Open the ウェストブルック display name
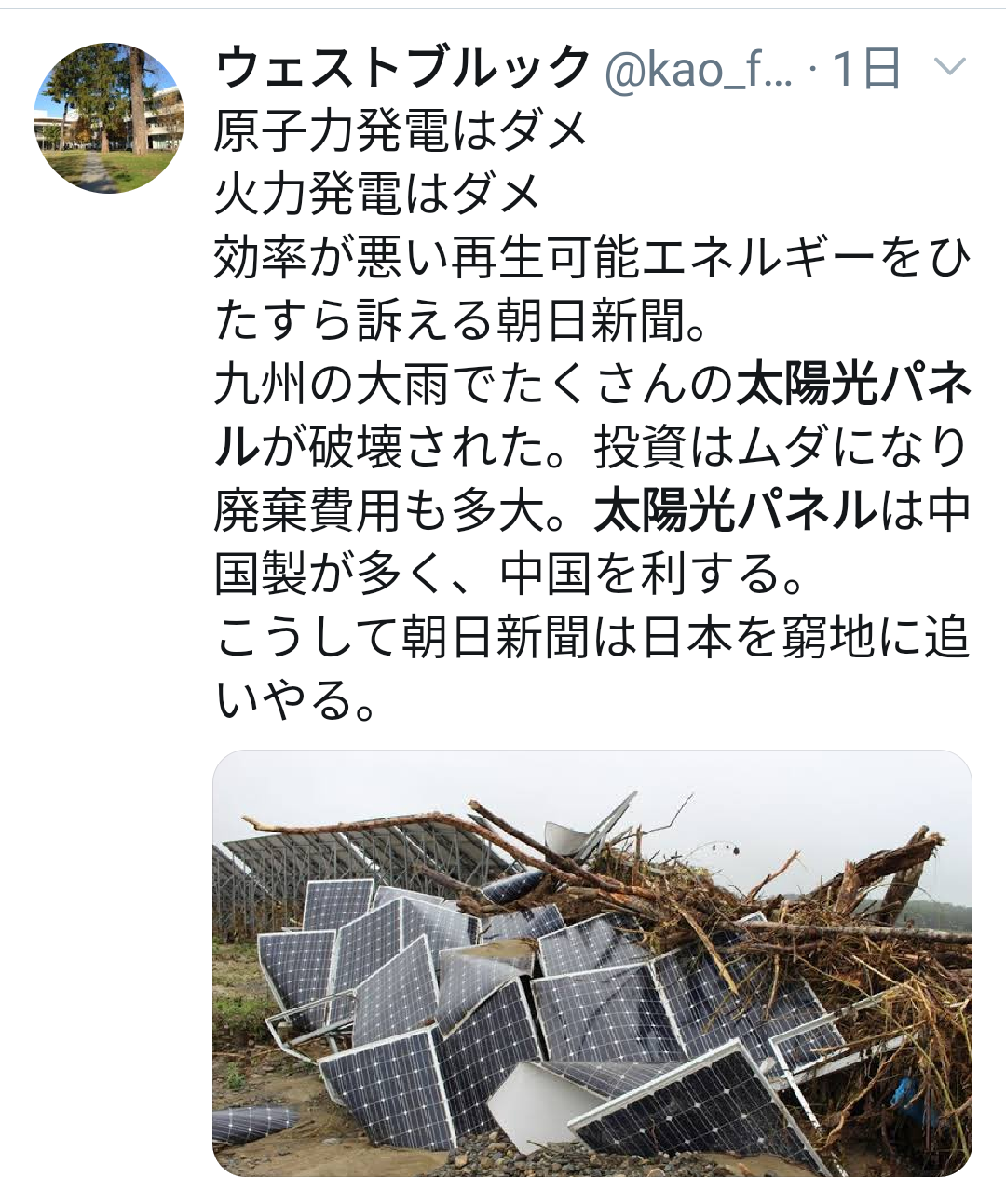The height and width of the screenshot is (1204, 1006). click(x=402, y=68)
